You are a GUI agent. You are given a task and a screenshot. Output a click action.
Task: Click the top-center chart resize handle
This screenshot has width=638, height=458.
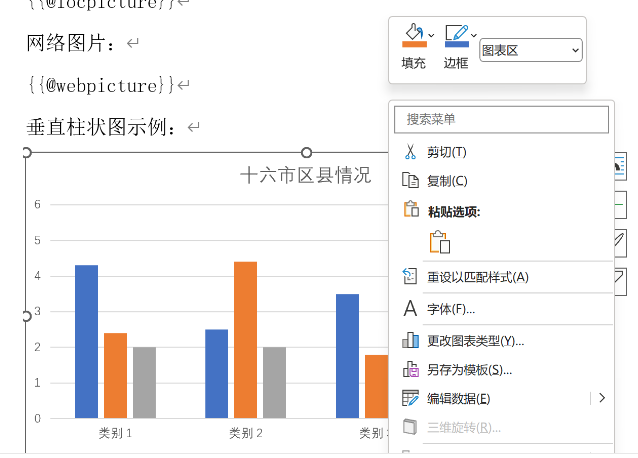coord(306,153)
